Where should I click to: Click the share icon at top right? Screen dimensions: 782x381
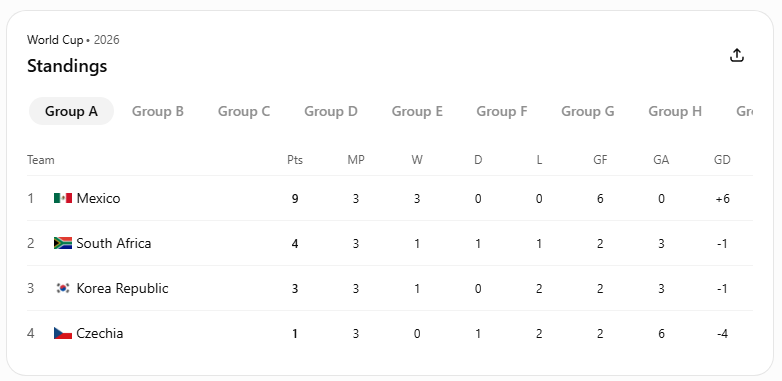(737, 55)
